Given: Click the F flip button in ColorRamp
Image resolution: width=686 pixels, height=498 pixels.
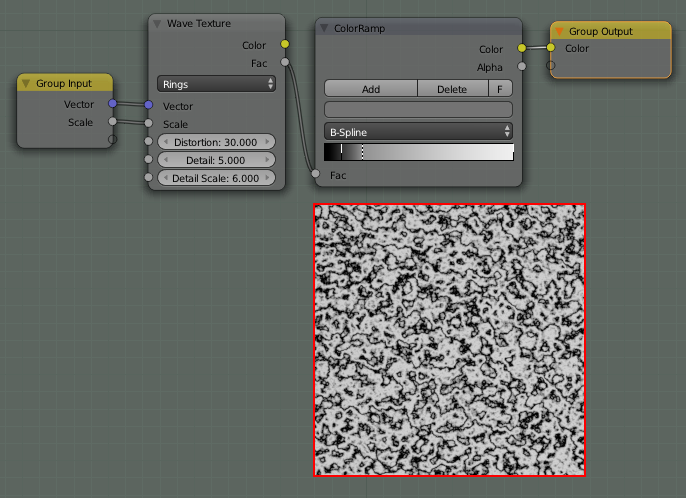Looking at the screenshot, I should (x=500, y=89).
